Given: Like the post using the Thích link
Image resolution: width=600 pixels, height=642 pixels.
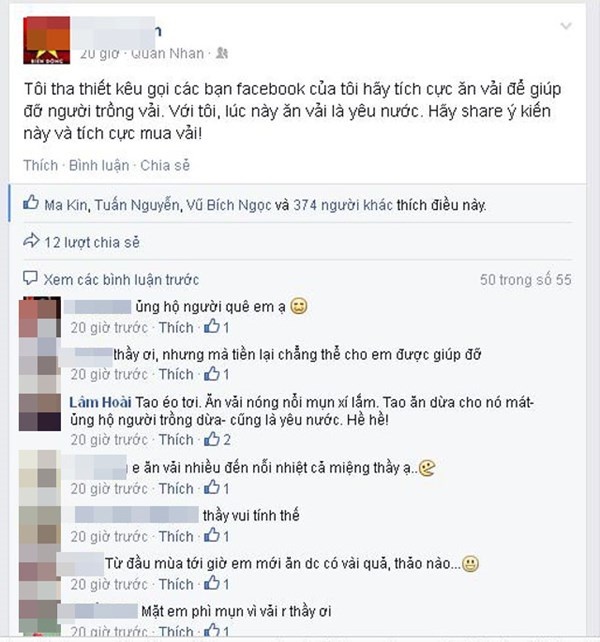Looking at the screenshot, I should (41, 165).
